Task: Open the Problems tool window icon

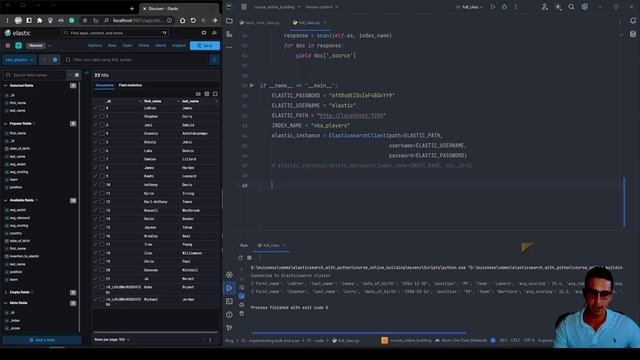Action: click(229, 315)
